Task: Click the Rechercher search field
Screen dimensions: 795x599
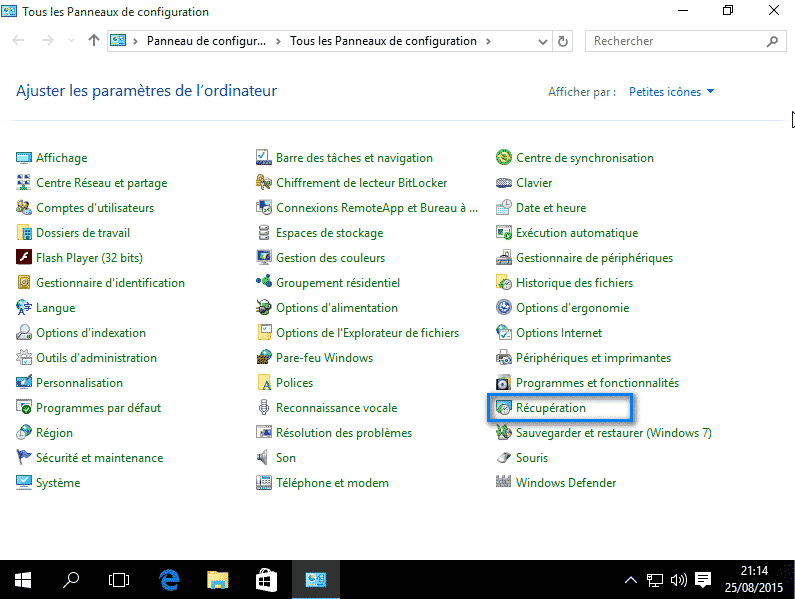Action: (675, 41)
